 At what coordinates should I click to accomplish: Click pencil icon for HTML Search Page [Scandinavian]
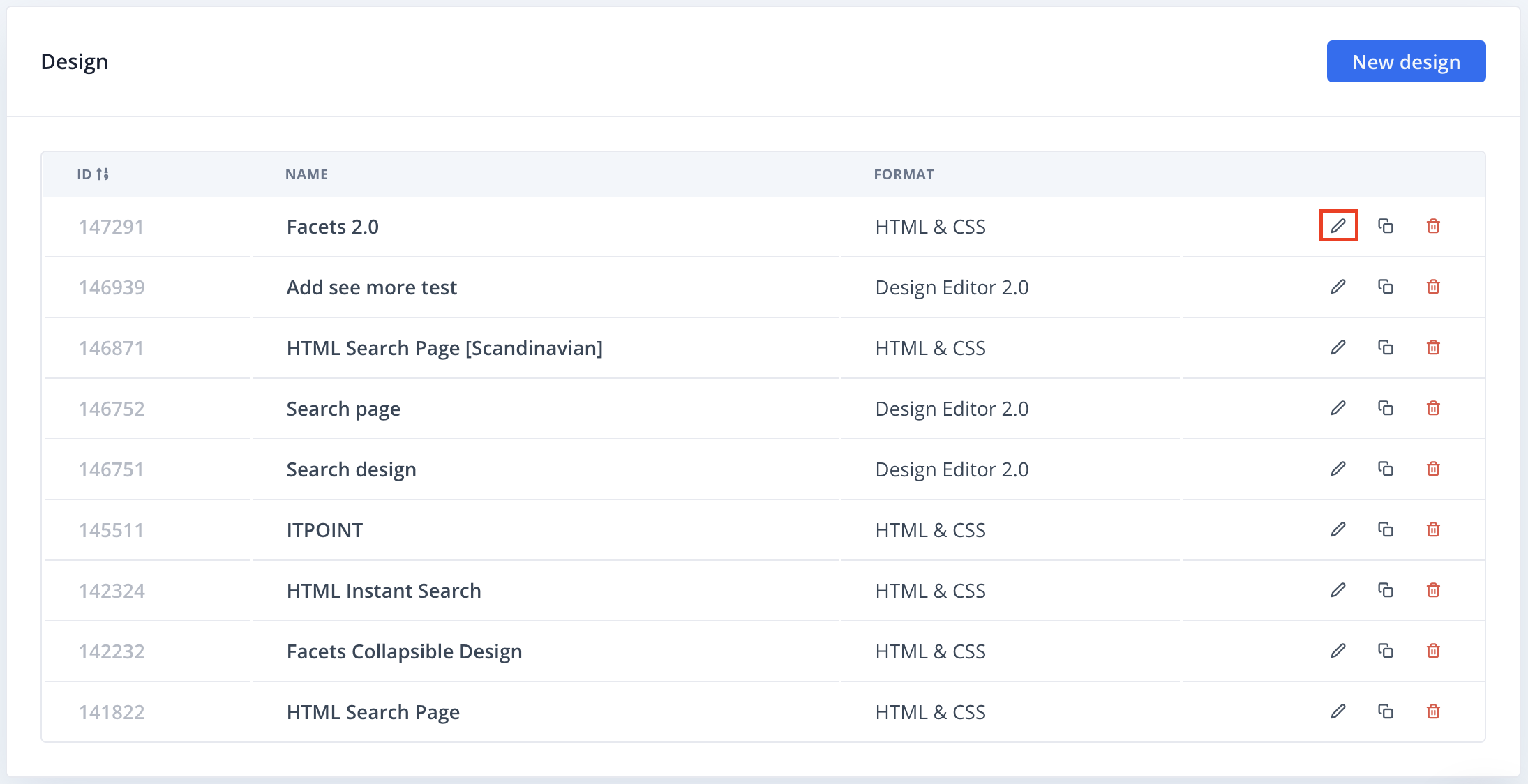pos(1338,347)
